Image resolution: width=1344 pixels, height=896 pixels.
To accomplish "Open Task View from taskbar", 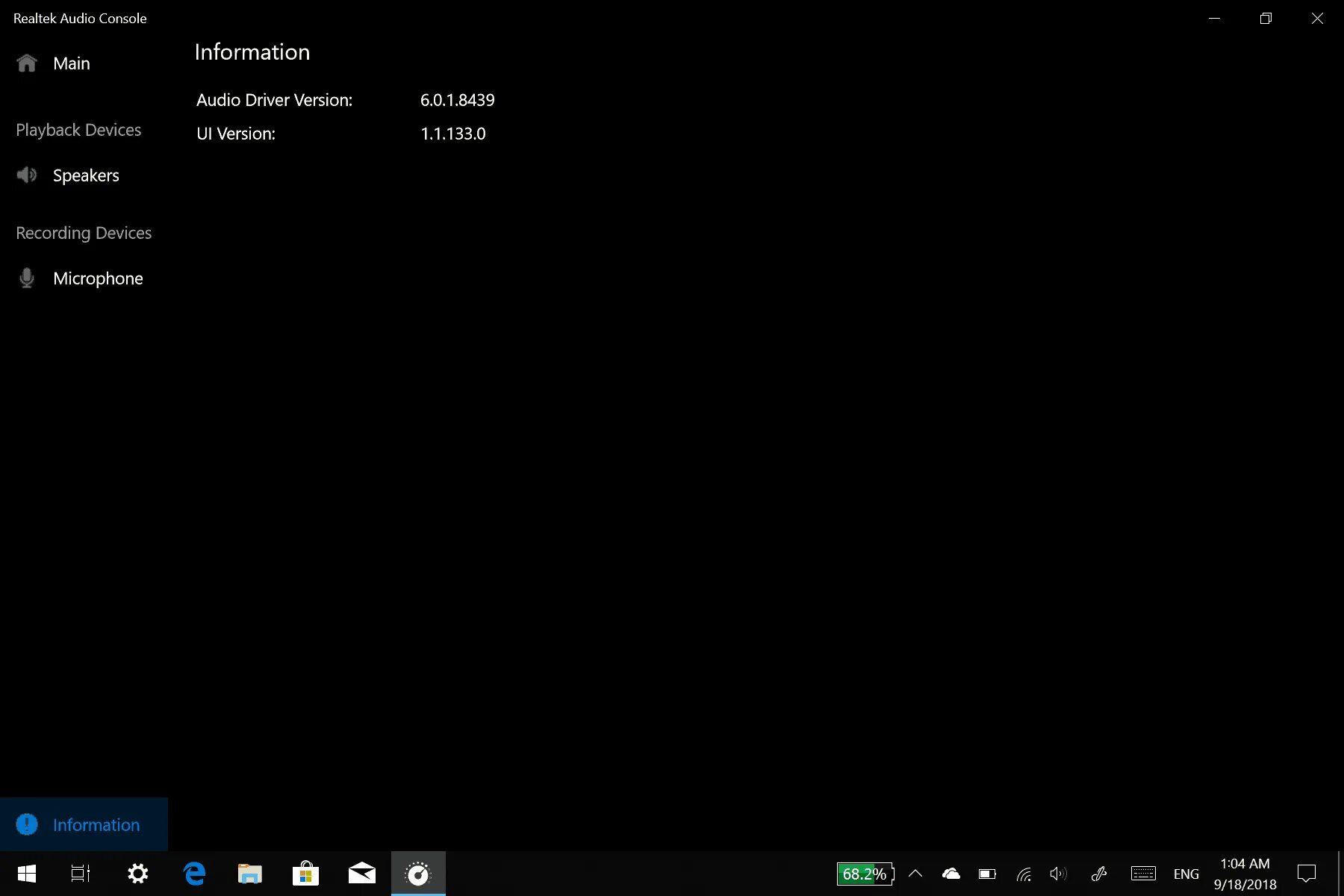I will click(81, 874).
